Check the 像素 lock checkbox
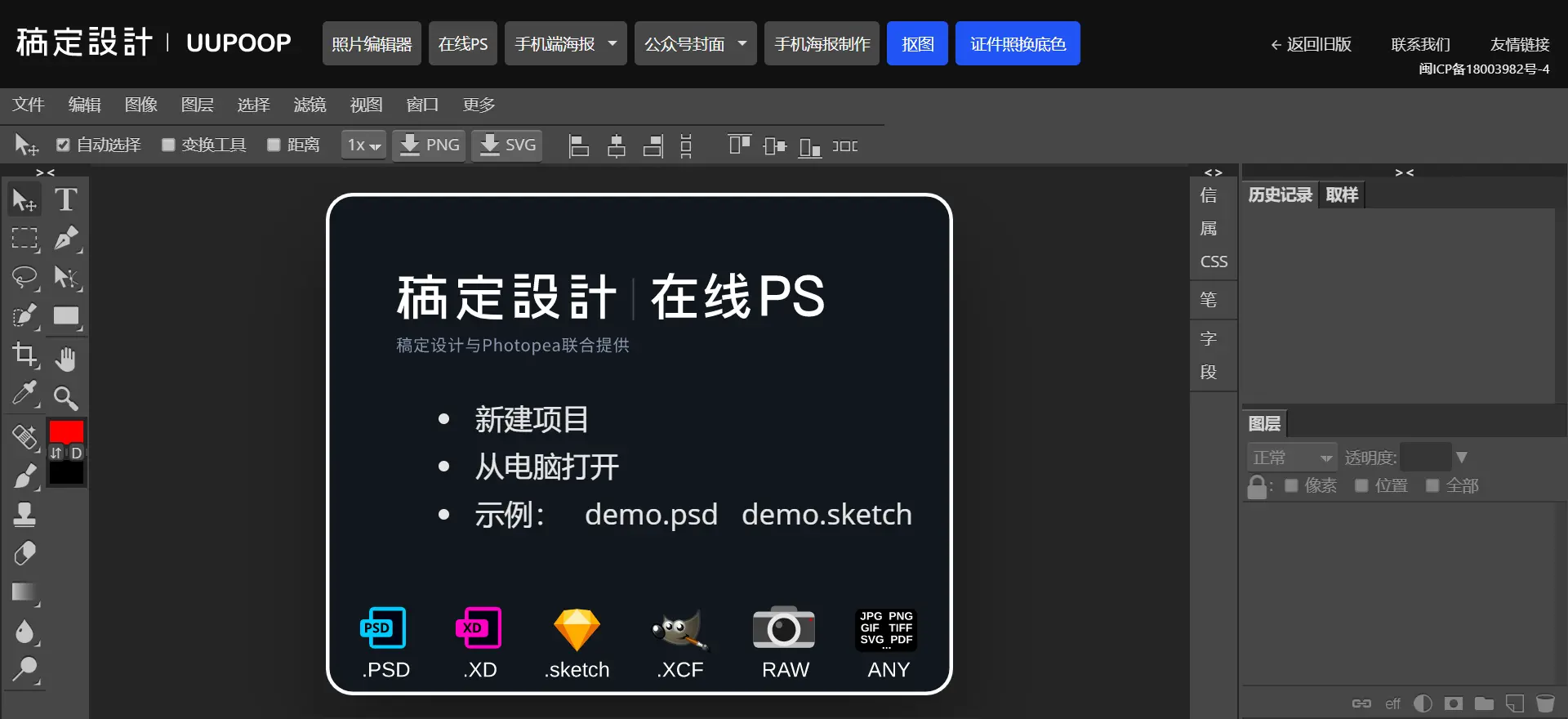The image size is (1568, 719). coord(1291,485)
